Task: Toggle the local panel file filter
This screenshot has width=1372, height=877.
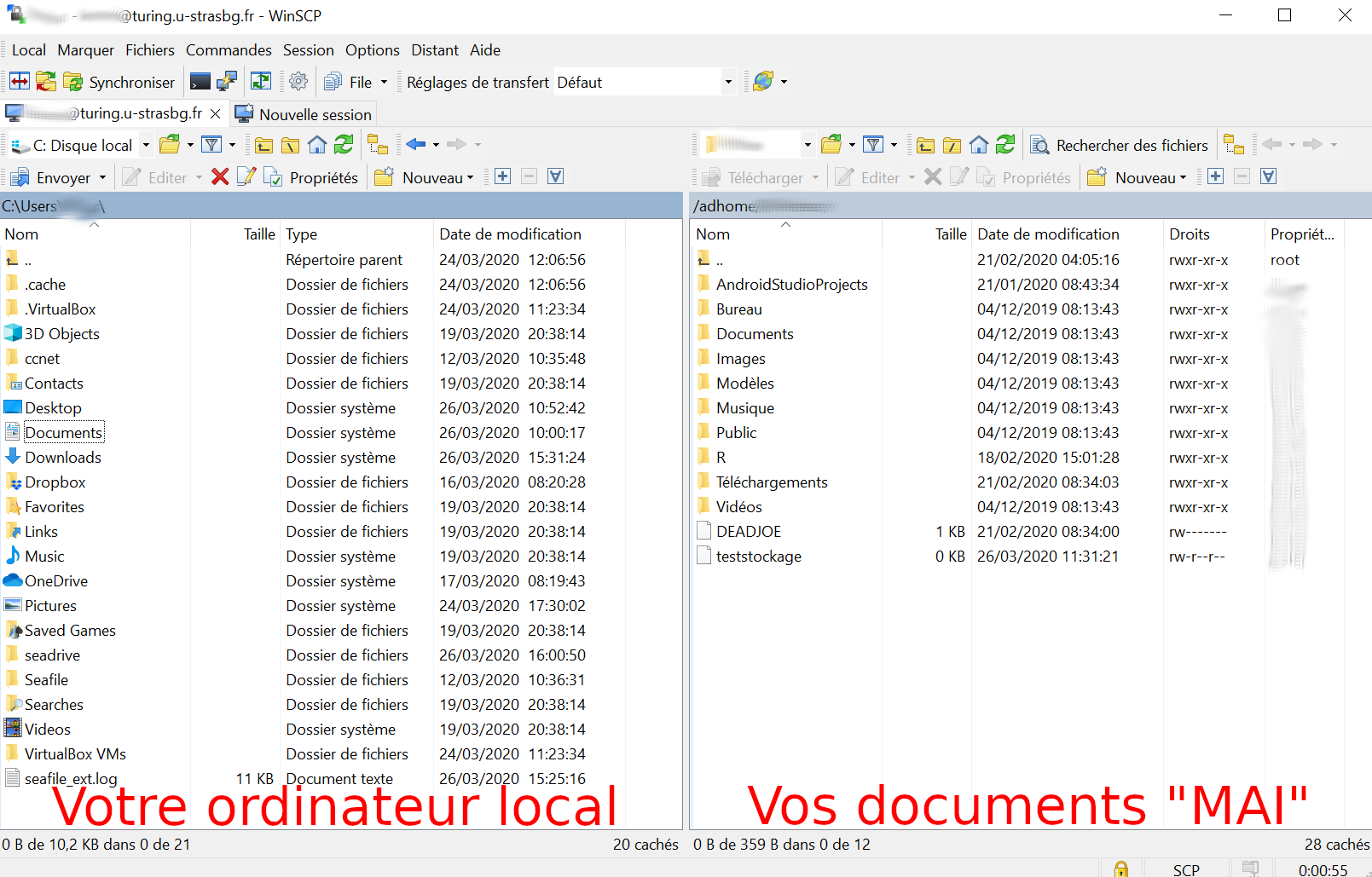Action: pos(211,145)
